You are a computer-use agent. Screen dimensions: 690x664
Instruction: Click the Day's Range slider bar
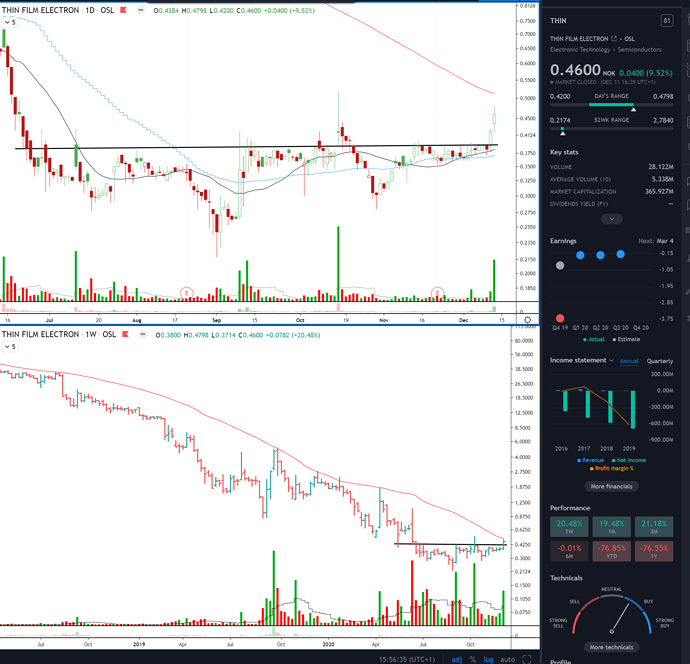point(612,105)
